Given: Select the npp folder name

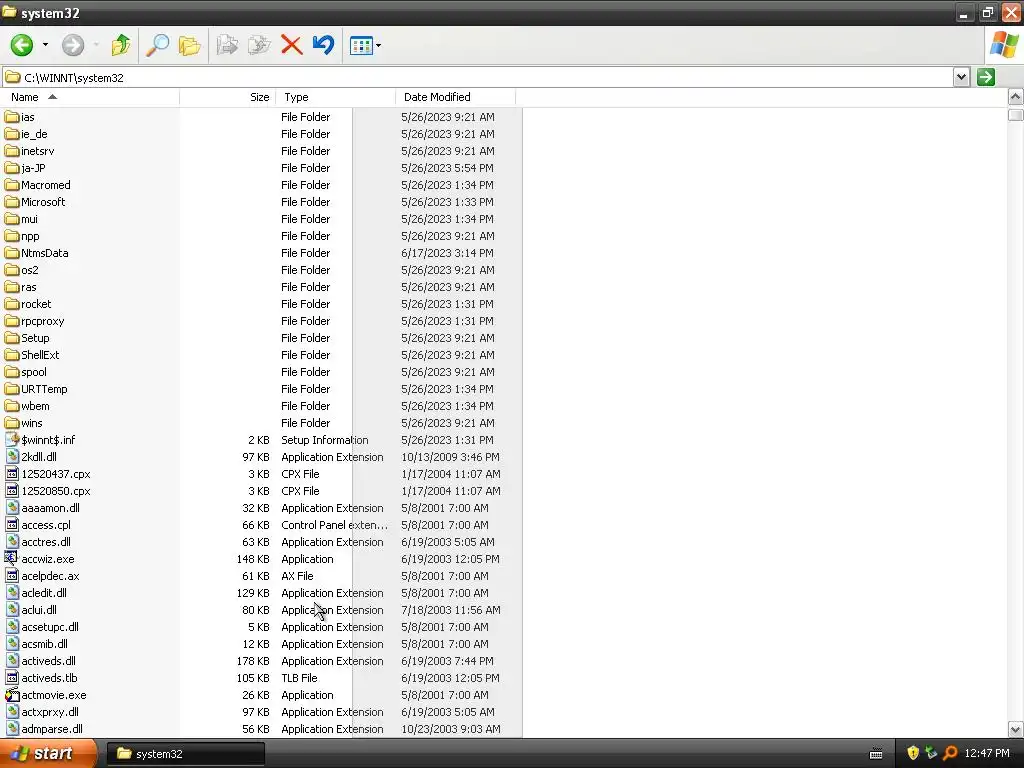Looking at the screenshot, I should coord(30,236).
